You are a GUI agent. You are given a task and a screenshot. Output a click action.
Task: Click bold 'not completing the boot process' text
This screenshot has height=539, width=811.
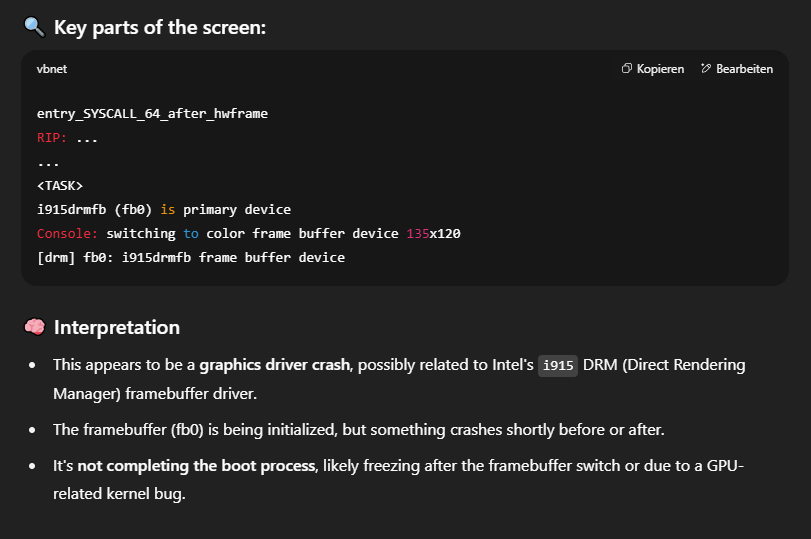[x=197, y=466]
